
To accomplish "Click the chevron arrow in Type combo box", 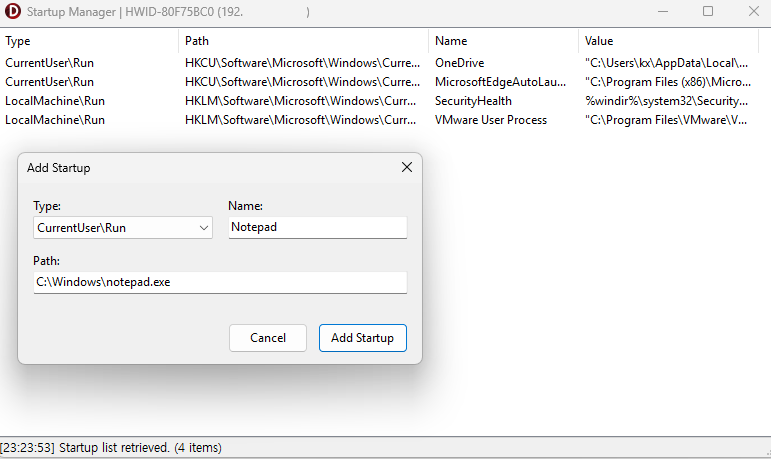I will pos(204,228).
